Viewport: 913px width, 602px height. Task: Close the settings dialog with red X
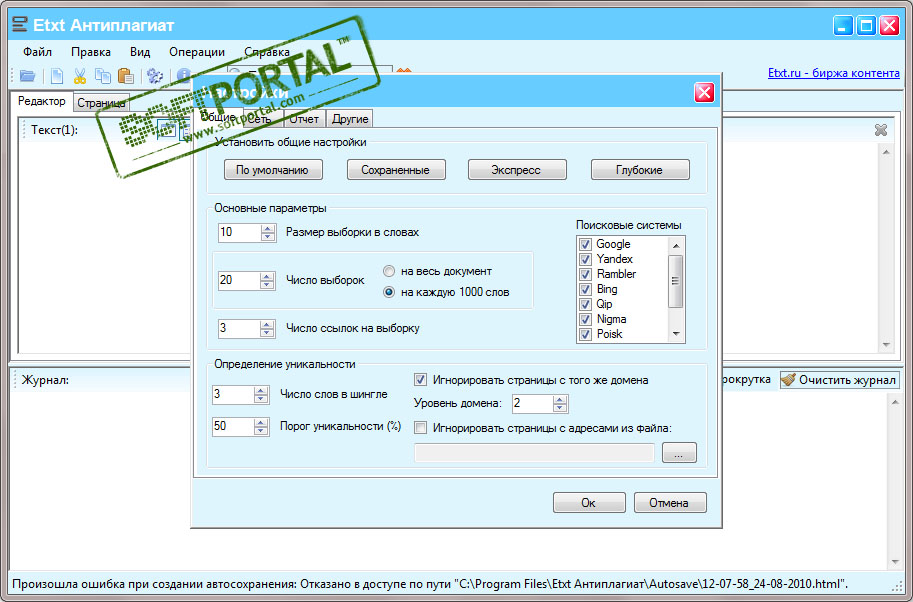pyautogui.click(x=704, y=92)
